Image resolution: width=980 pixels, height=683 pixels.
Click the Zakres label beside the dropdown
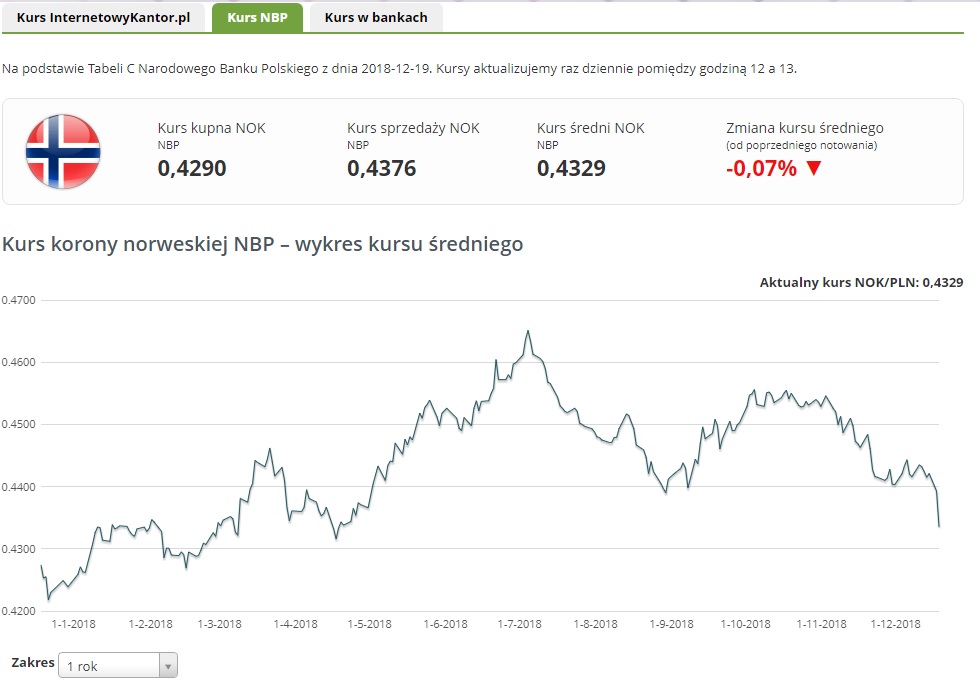tap(32, 663)
